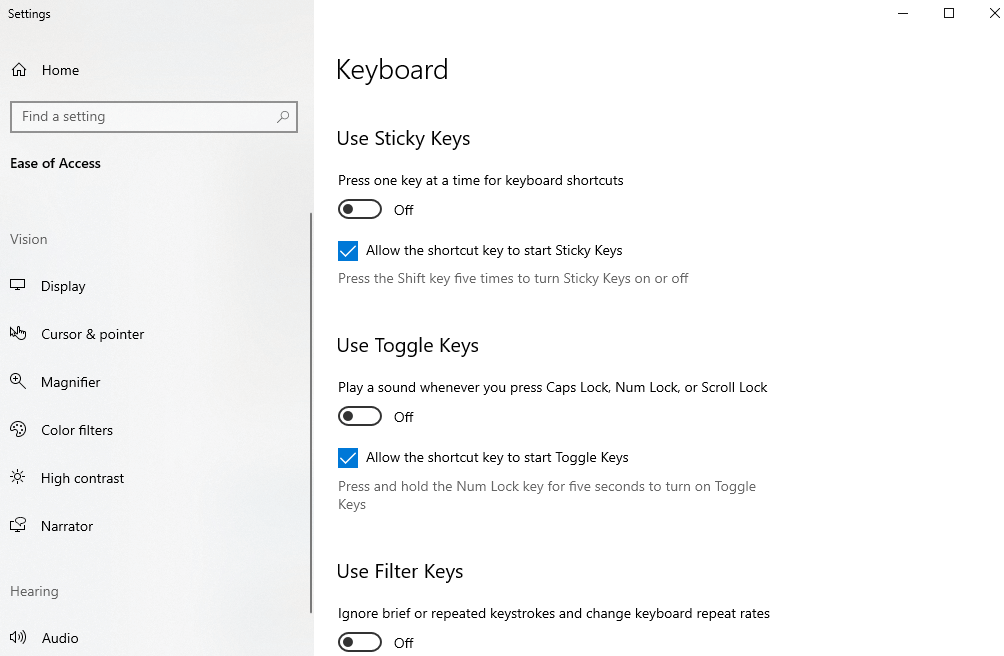Turn on Sticky Keys
Image resolution: width=1004 pixels, height=656 pixels.
pos(360,208)
